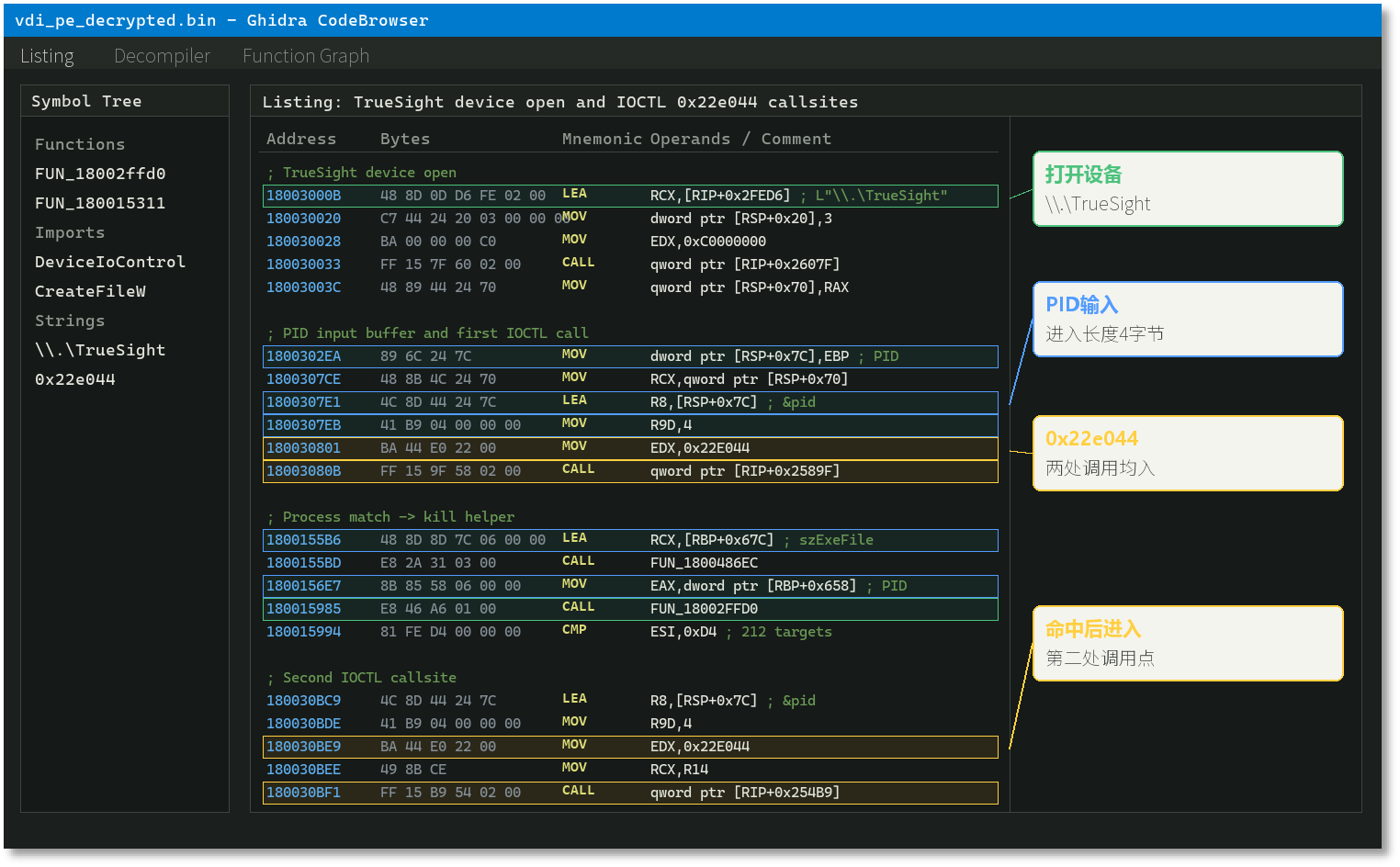Switch to the Decompiler tab
The width and height of the screenshot is (1400, 867).
(x=162, y=56)
